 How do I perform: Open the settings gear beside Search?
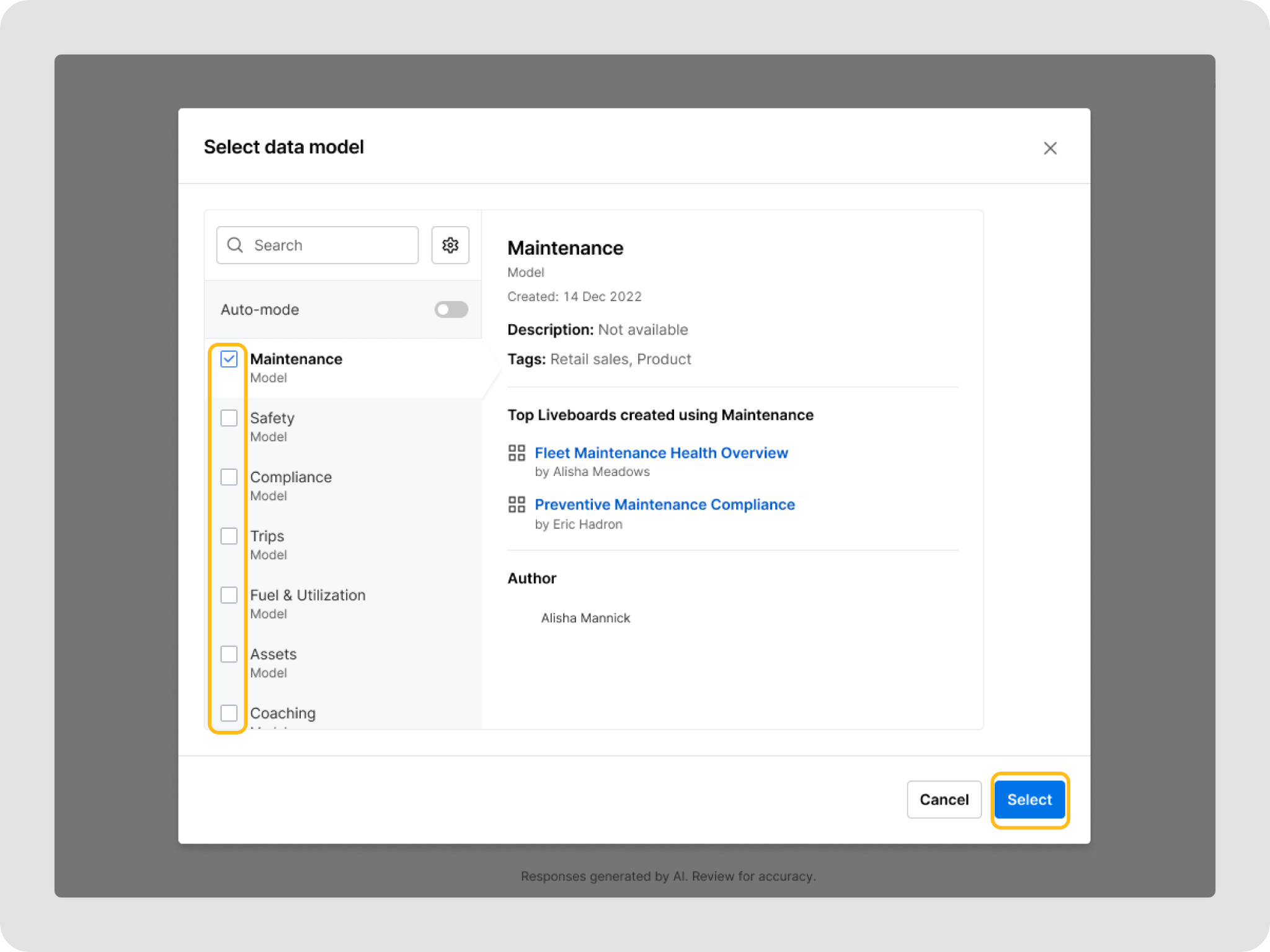[x=450, y=245]
